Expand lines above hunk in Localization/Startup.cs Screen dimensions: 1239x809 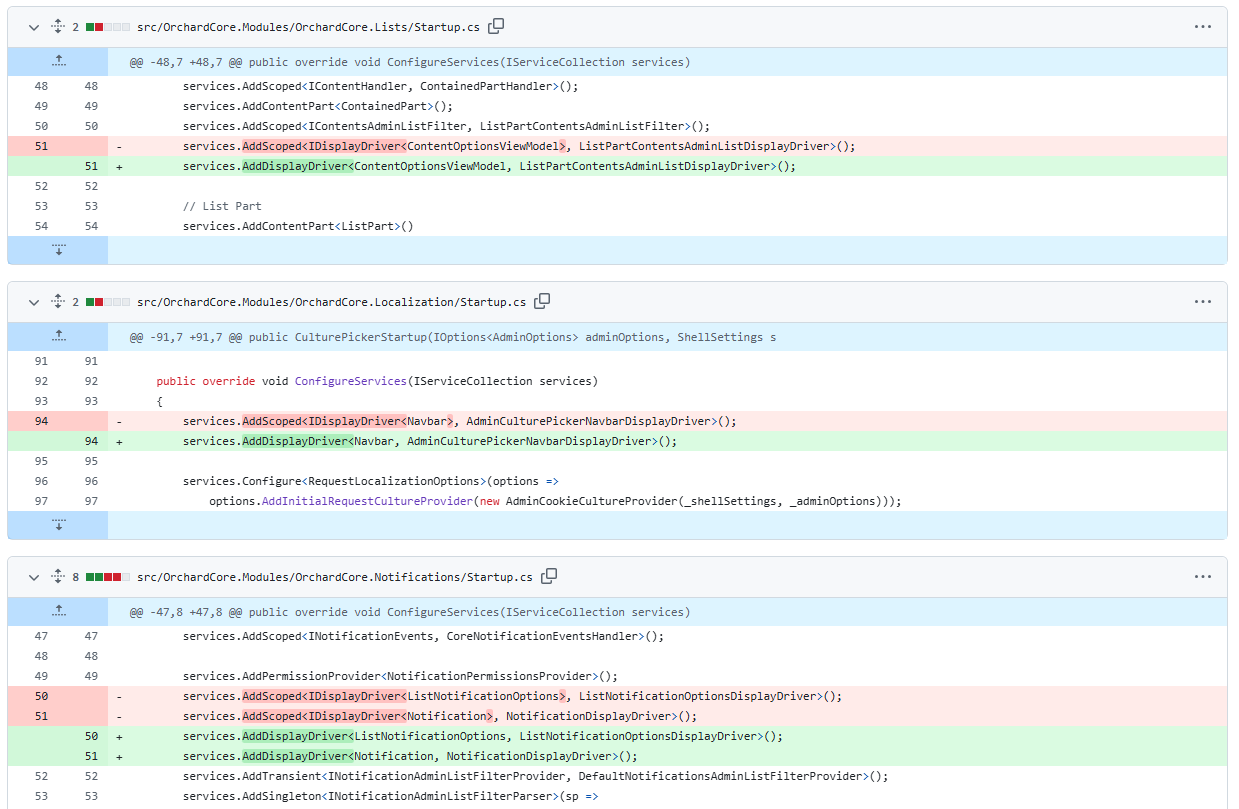point(58,336)
